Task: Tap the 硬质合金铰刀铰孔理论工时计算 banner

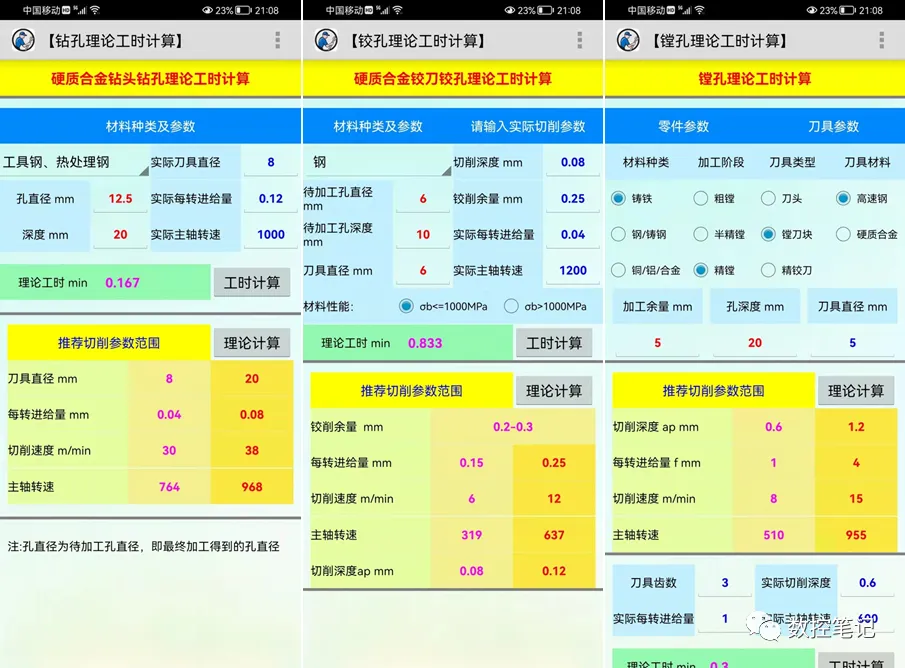Action: click(453, 79)
